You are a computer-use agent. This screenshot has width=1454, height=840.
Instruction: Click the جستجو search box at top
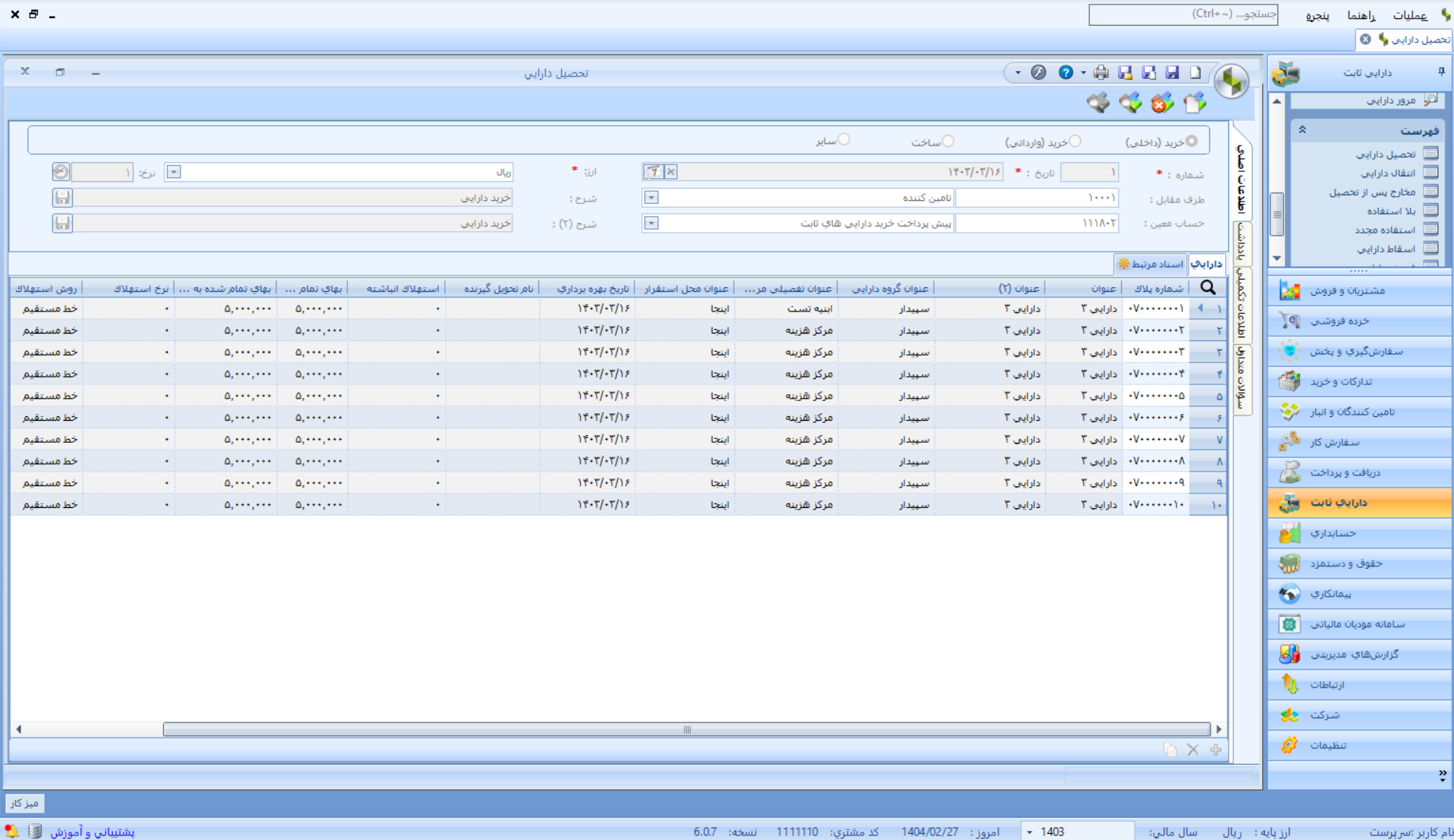pyautogui.click(x=1183, y=14)
